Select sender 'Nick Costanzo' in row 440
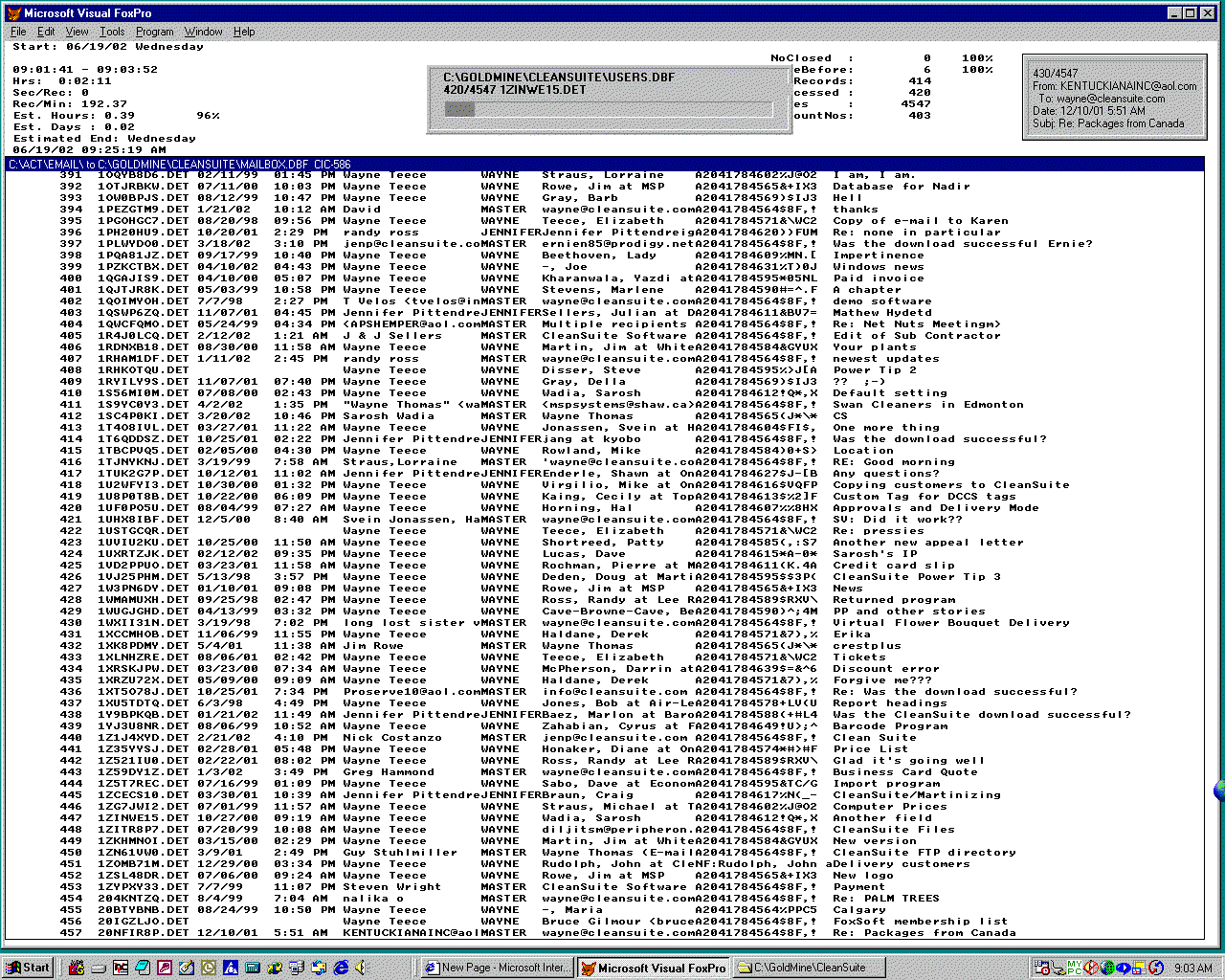The image size is (1225, 980). point(392,738)
